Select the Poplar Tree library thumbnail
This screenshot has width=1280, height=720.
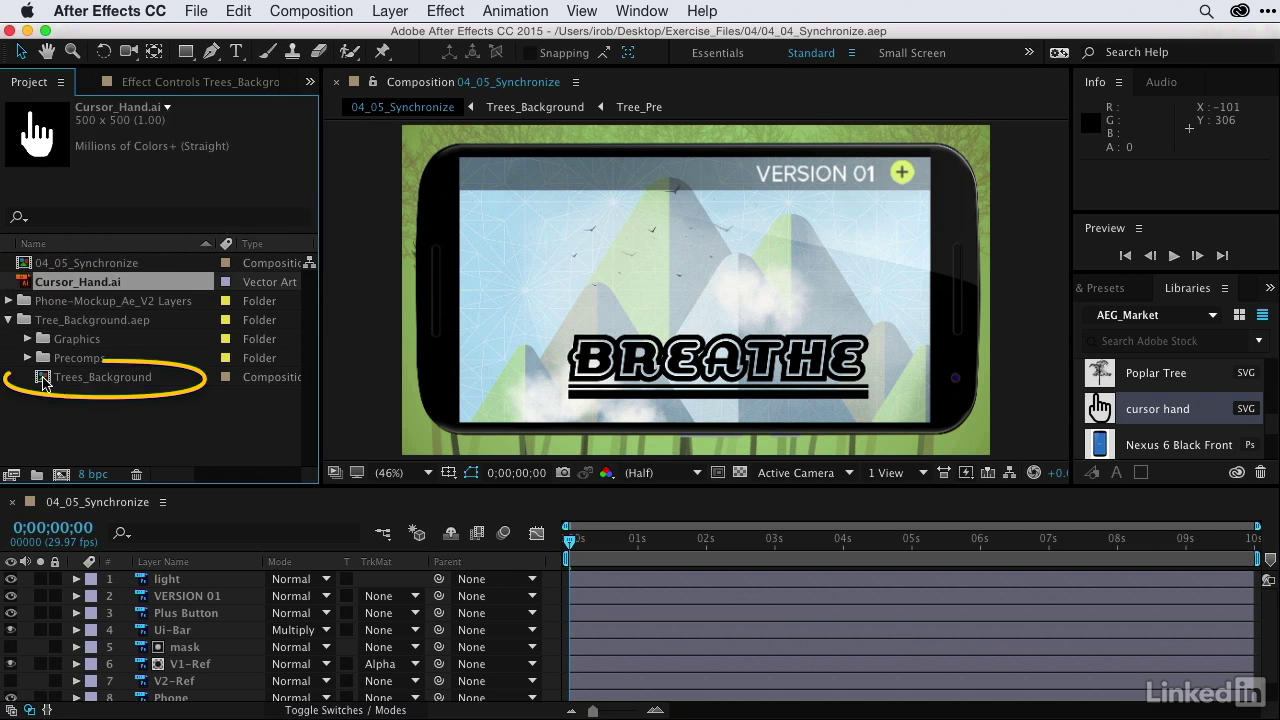click(1100, 373)
